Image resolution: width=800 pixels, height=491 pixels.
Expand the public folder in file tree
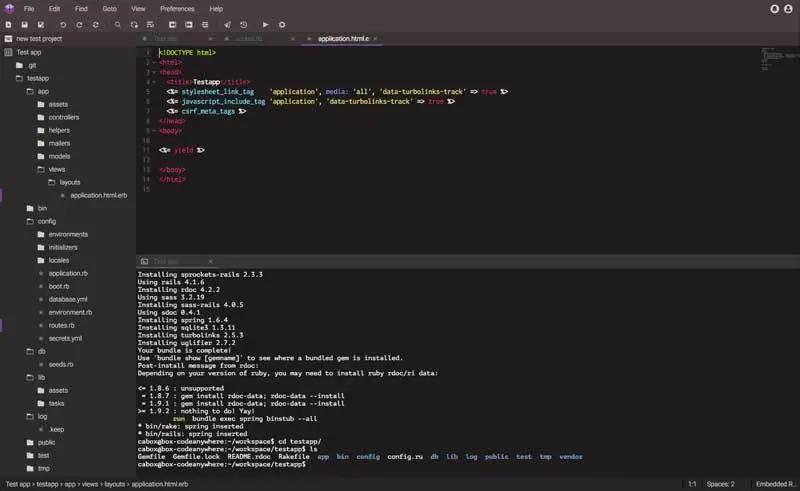[46, 442]
